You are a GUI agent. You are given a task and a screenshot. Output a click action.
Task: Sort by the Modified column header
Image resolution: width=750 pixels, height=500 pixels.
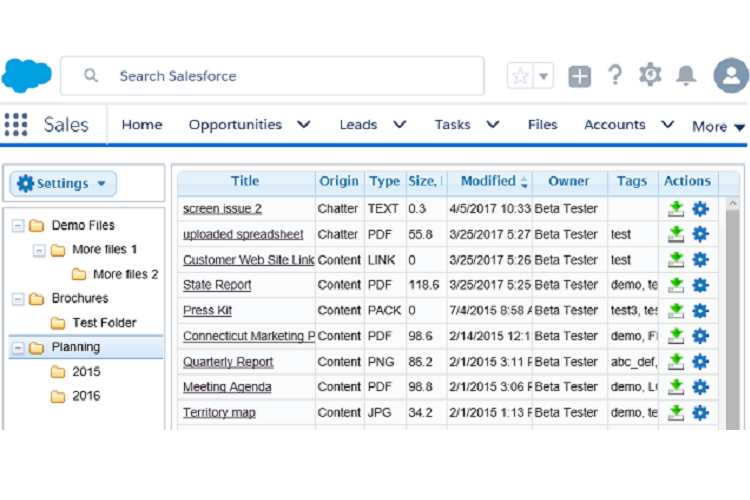(489, 181)
